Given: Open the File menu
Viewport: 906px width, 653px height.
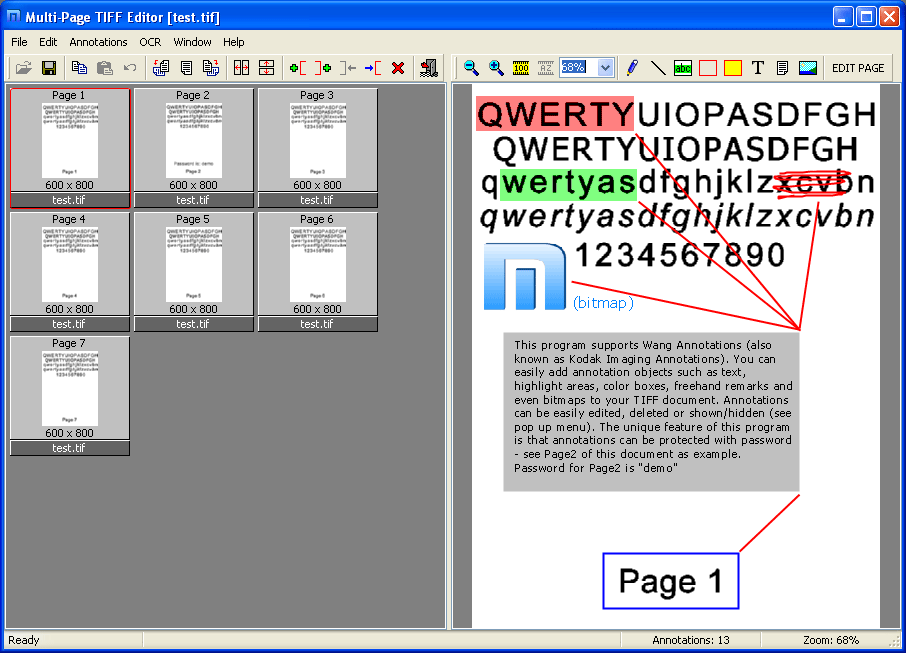Looking at the screenshot, I should [18, 42].
